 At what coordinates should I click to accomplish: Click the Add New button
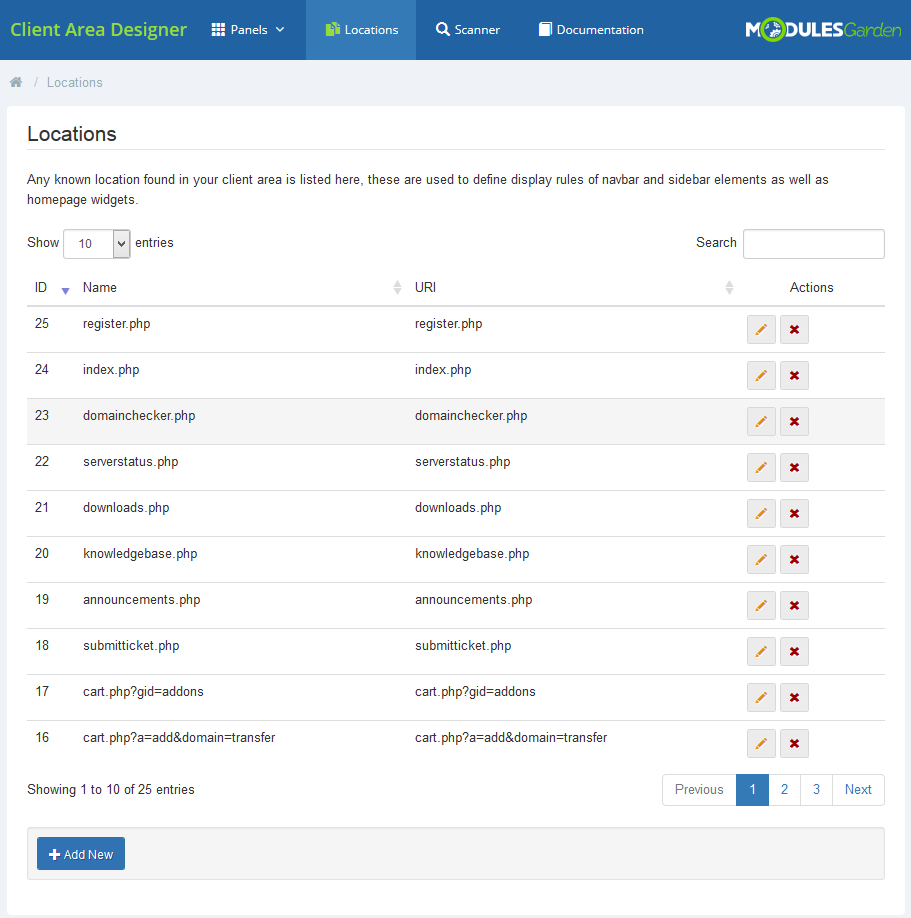(81, 854)
